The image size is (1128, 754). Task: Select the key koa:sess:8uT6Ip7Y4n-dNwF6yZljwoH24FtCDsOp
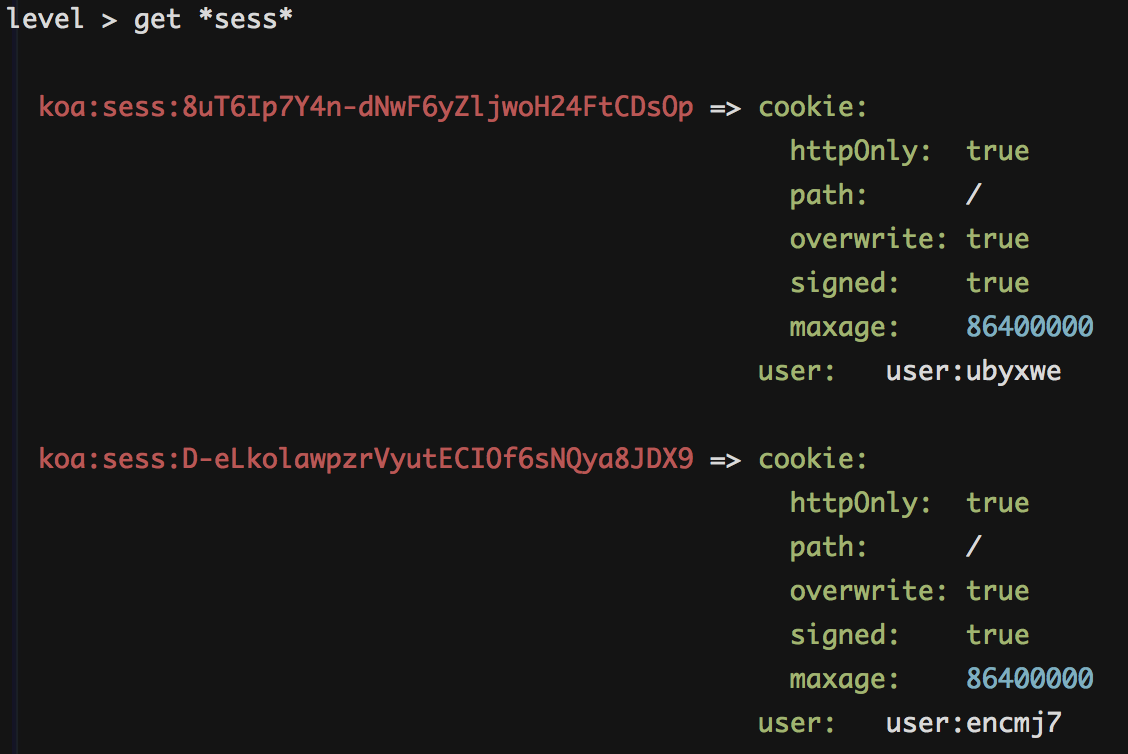365,107
